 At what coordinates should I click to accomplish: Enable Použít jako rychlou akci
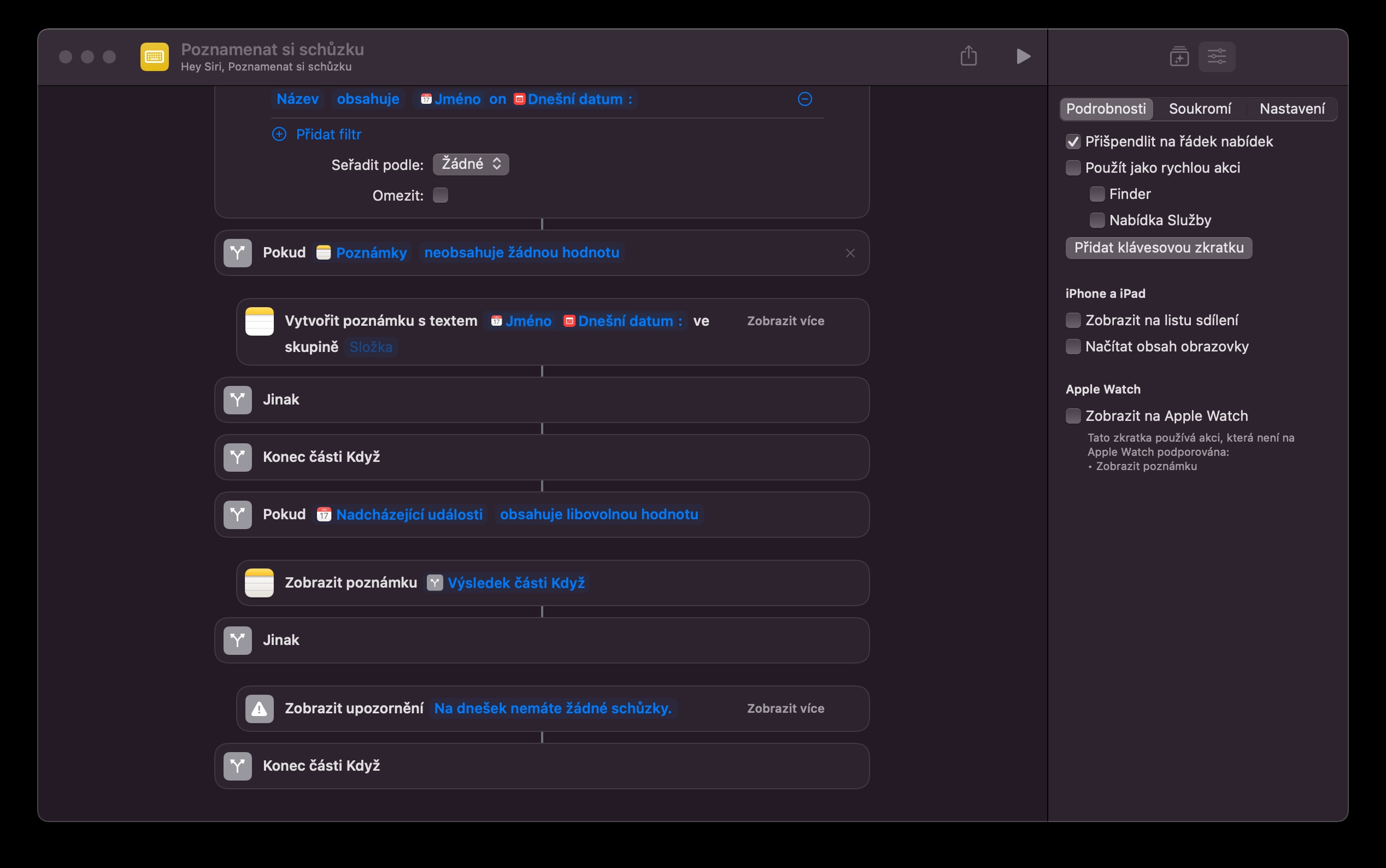click(x=1073, y=168)
